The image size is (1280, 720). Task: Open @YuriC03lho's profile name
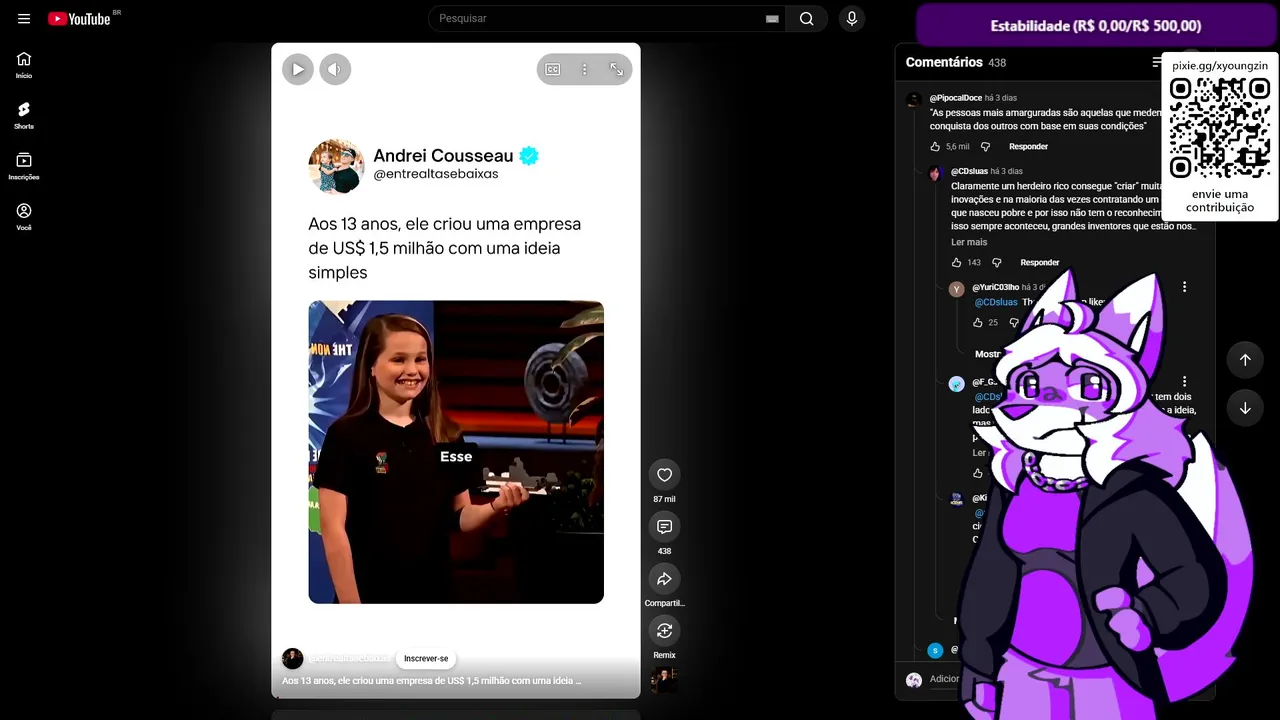point(996,288)
